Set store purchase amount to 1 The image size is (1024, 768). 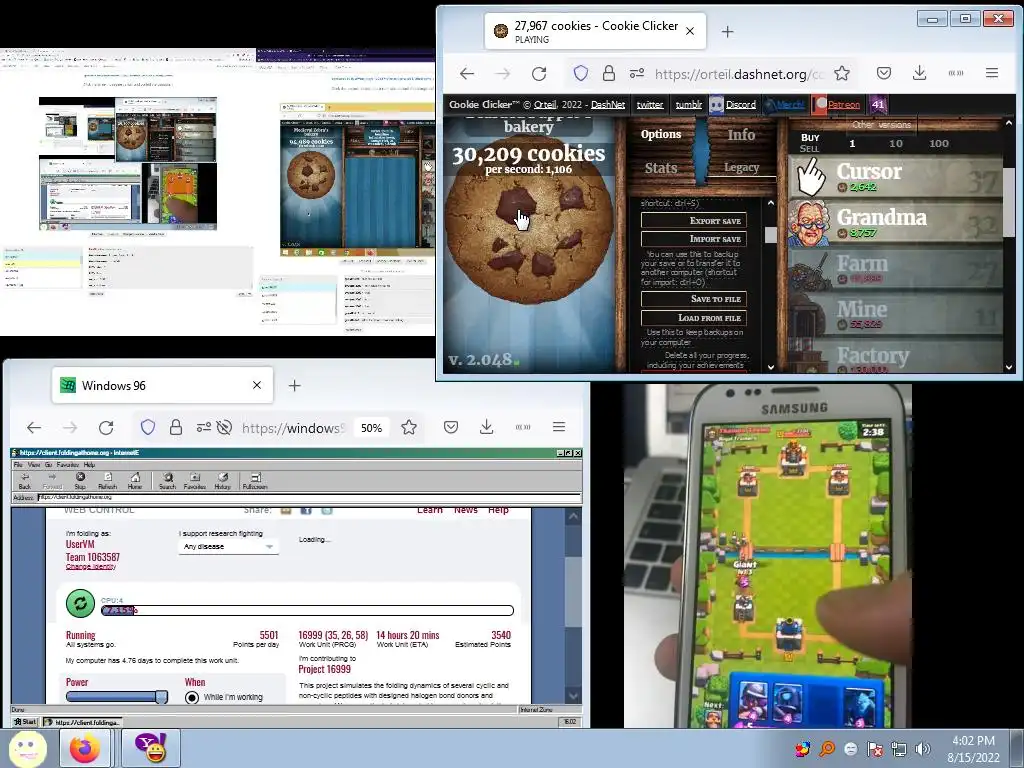pos(852,144)
